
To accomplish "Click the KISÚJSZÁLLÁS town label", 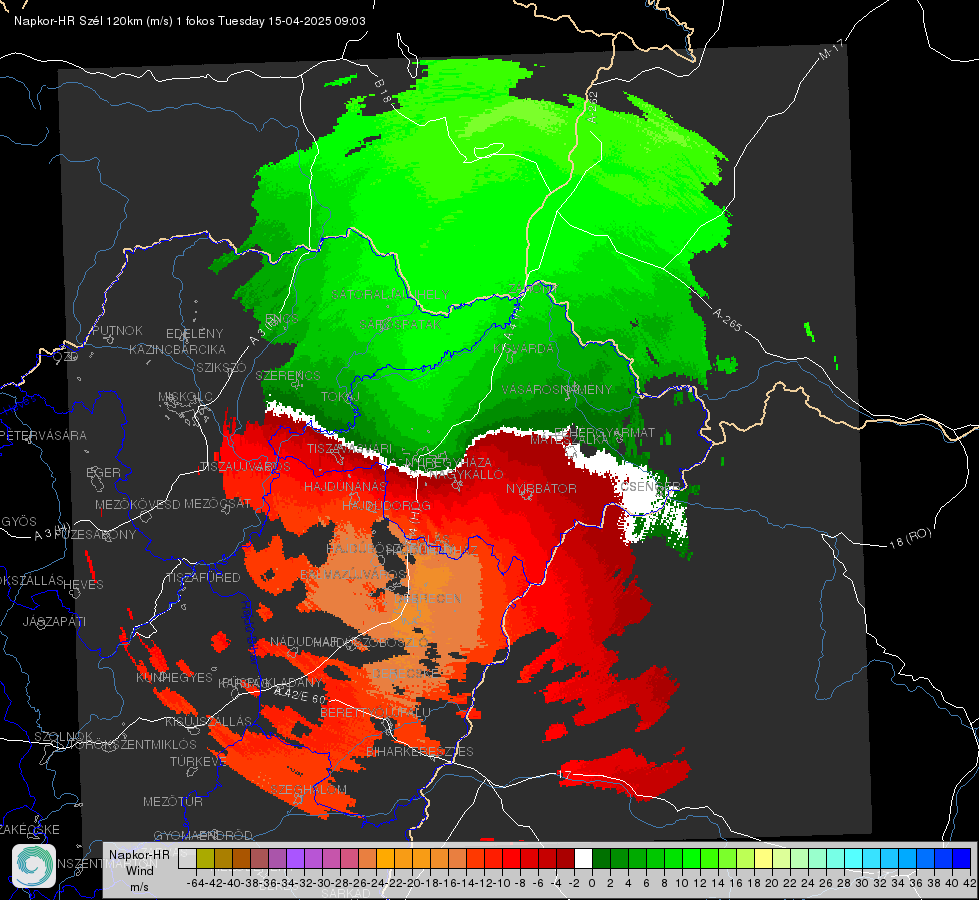I will (x=208, y=721).
